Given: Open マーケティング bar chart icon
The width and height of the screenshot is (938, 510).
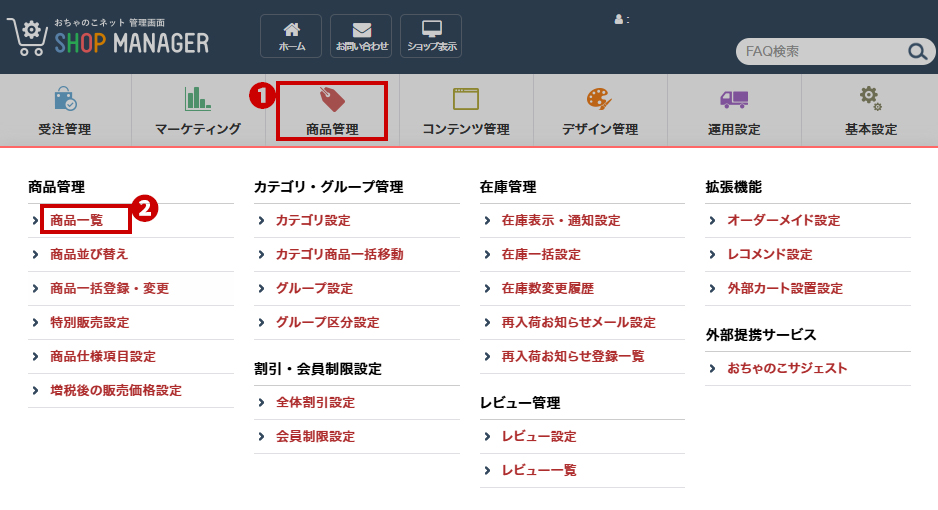Looking at the screenshot, I should (198, 98).
